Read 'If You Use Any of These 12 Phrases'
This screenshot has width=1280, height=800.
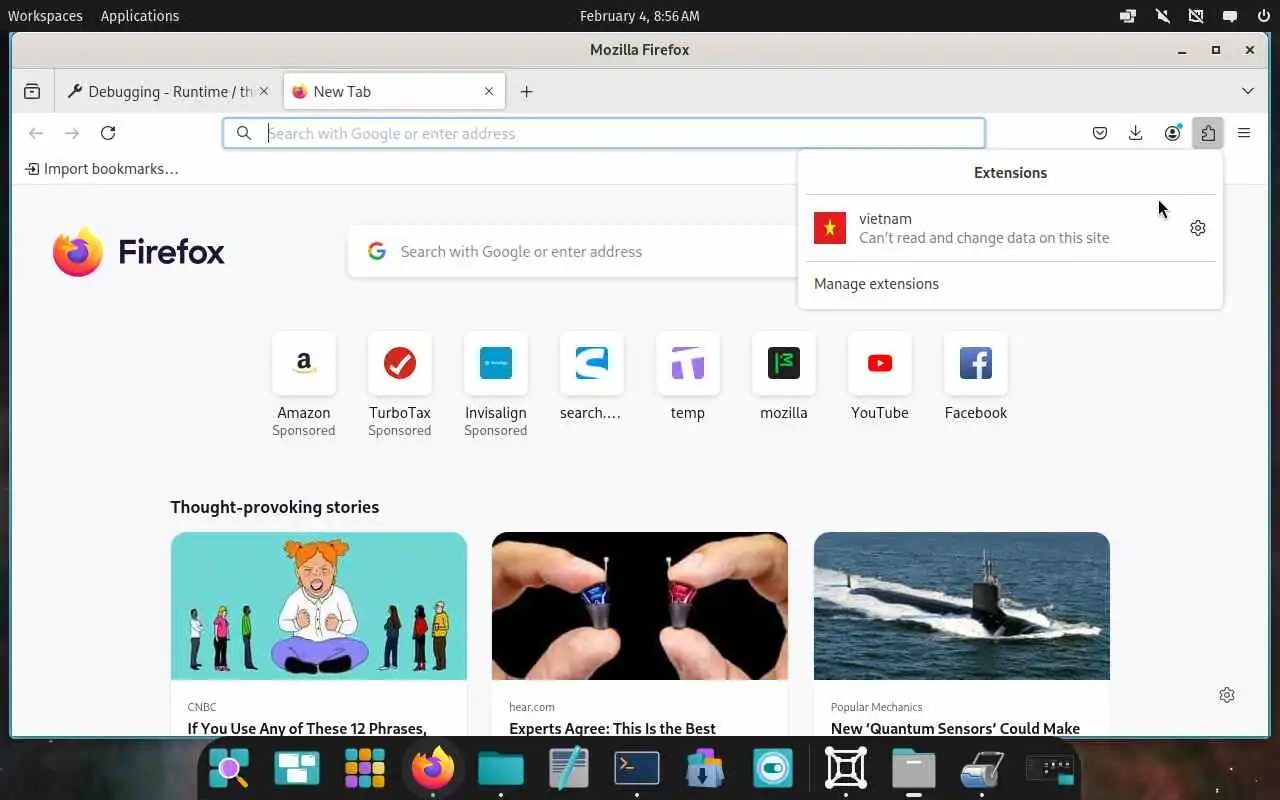(x=307, y=728)
